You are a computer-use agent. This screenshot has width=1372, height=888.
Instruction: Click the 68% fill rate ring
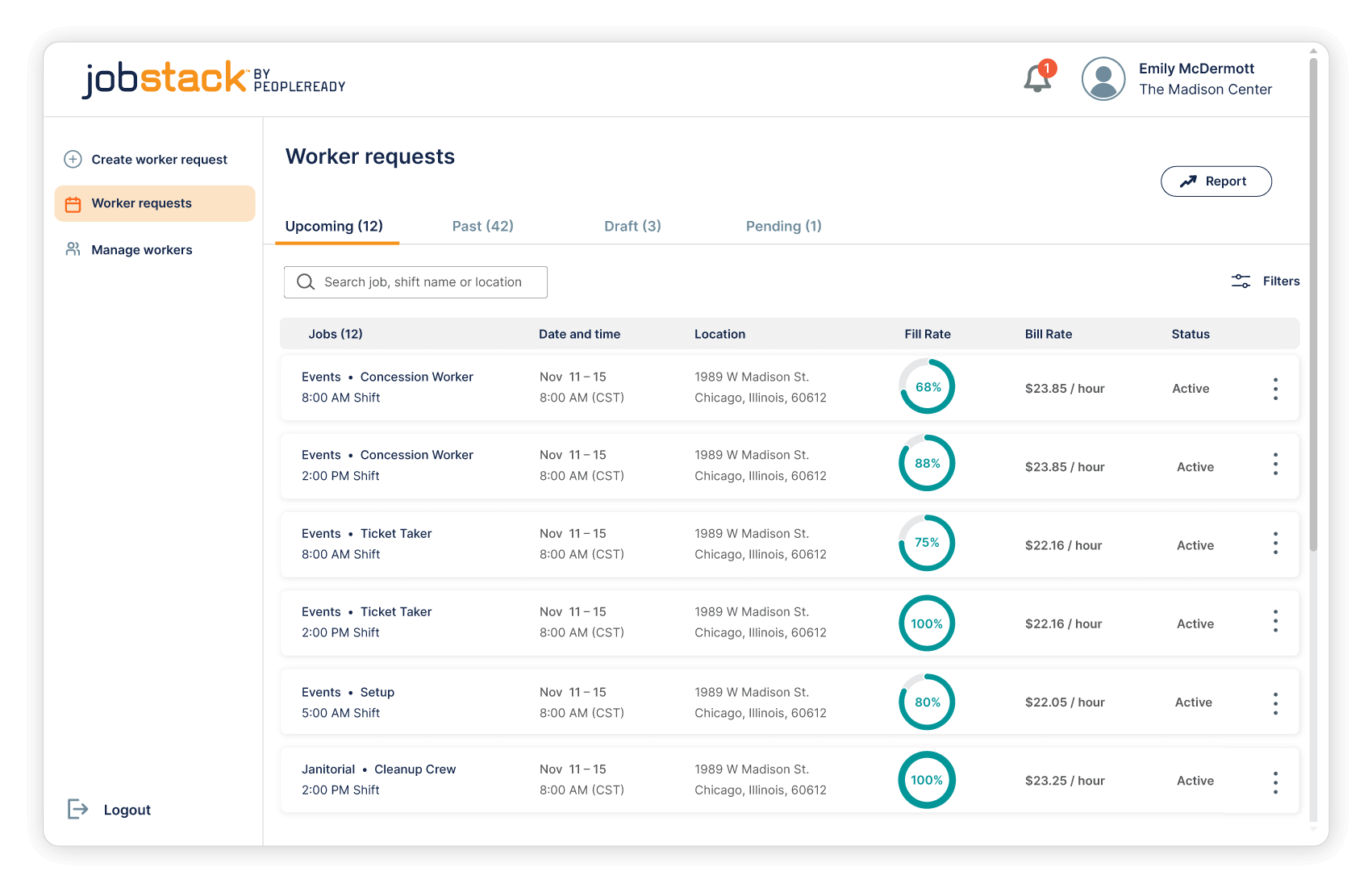click(x=927, y=386)
